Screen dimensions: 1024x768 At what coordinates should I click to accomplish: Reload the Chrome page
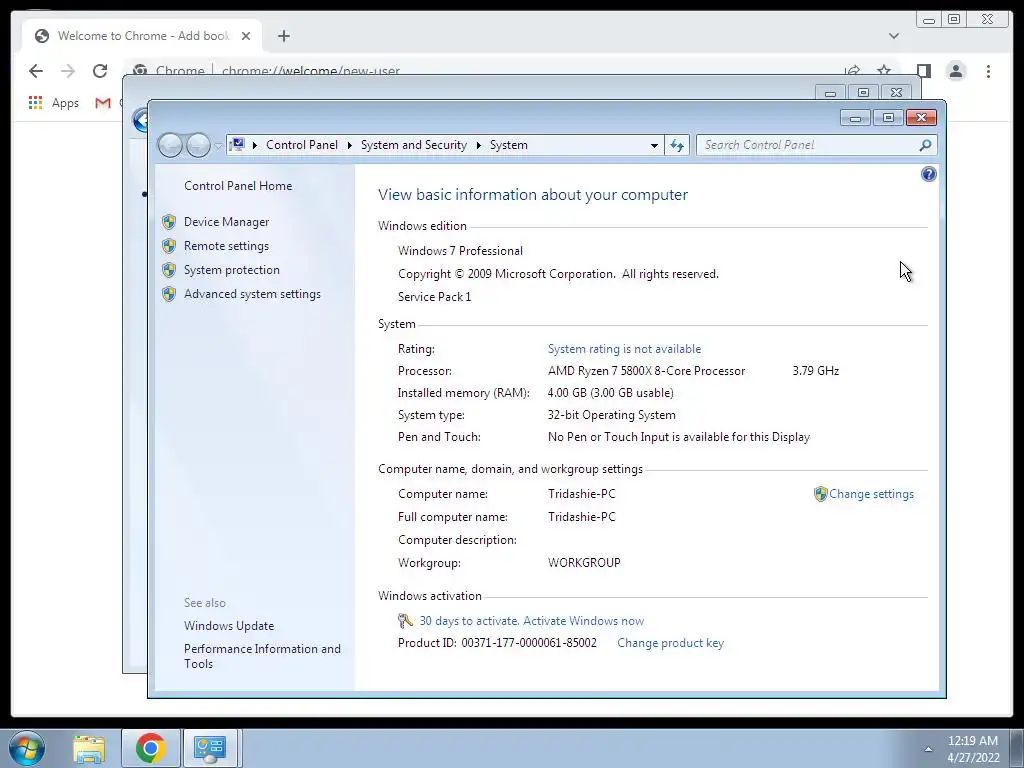point(100,71)
